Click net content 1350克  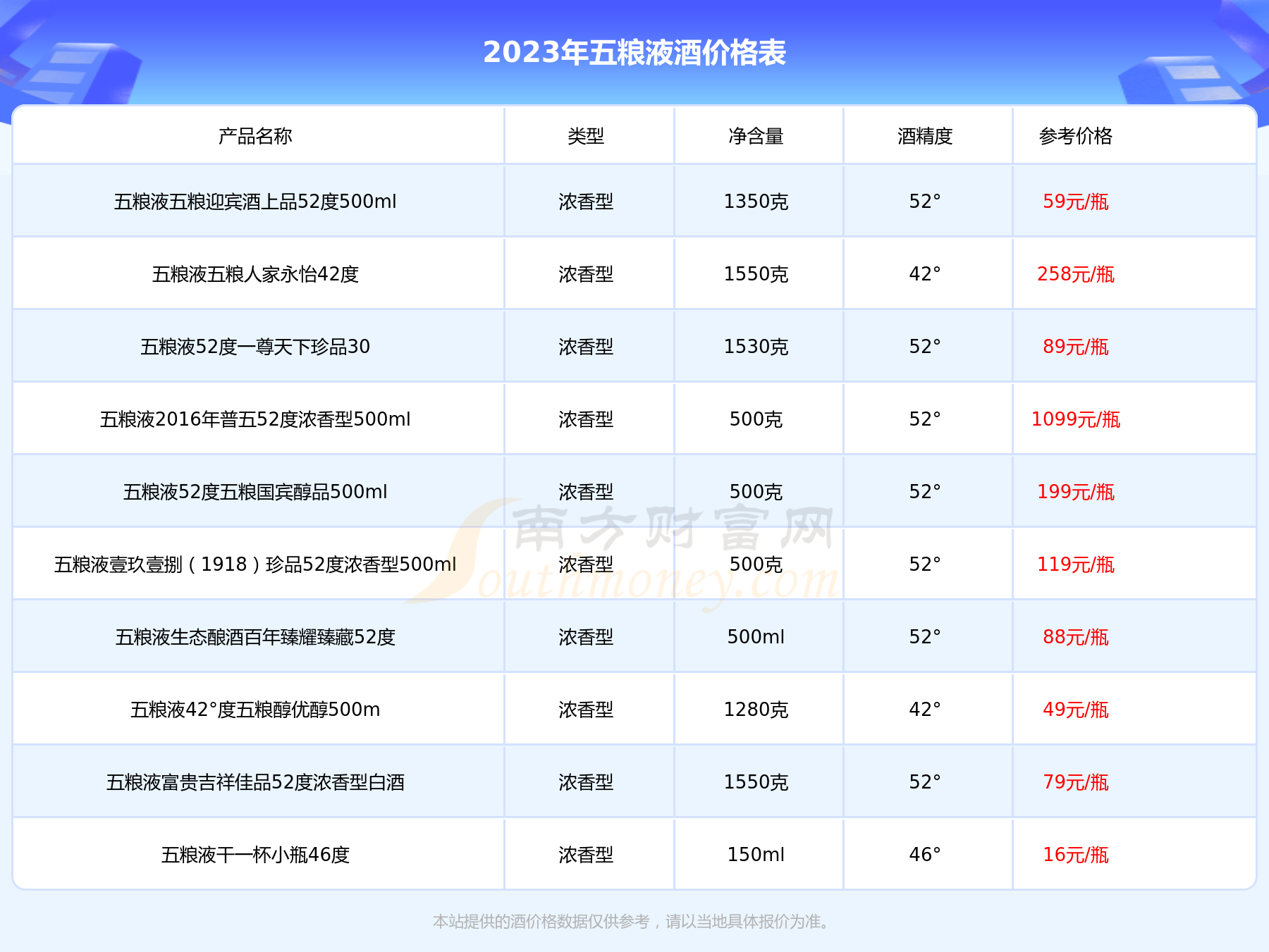[756, 202]
